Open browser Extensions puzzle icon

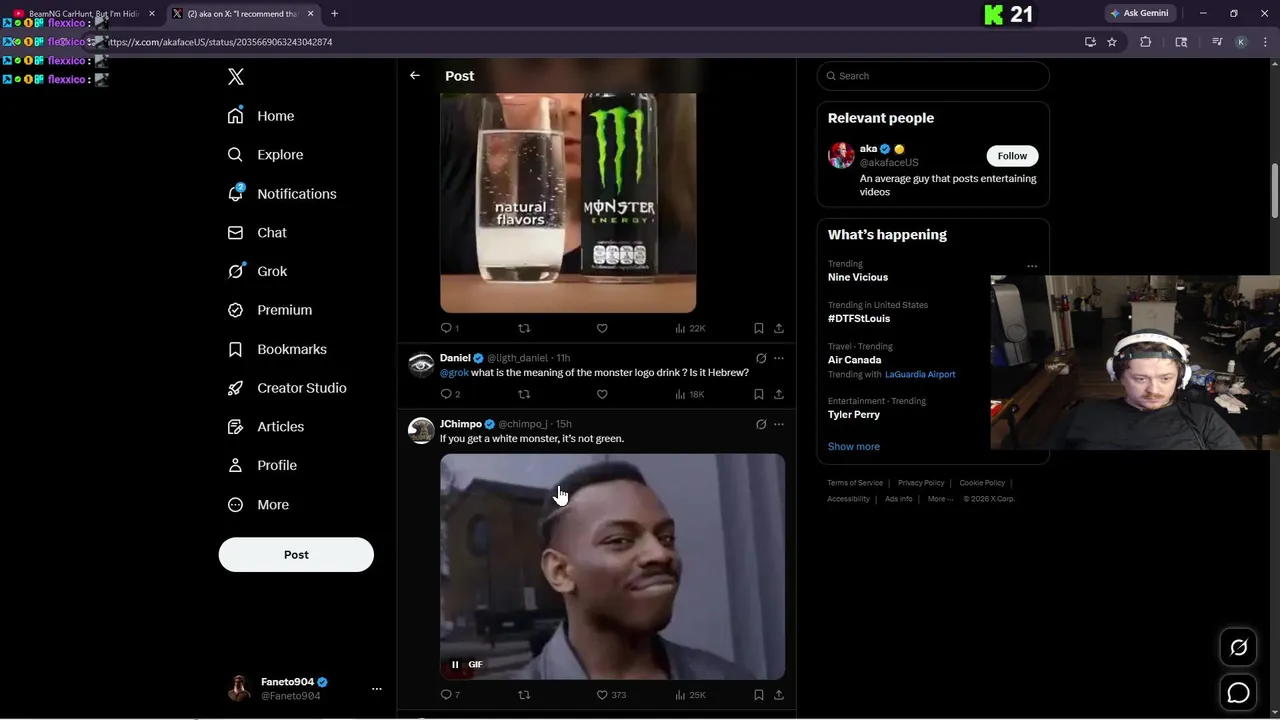[1146, 42]
